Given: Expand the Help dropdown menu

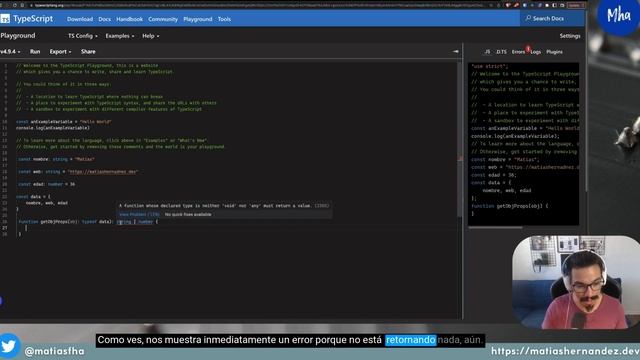Looking at the screenshot, I should pyautogui.click(x=151, y=36).
